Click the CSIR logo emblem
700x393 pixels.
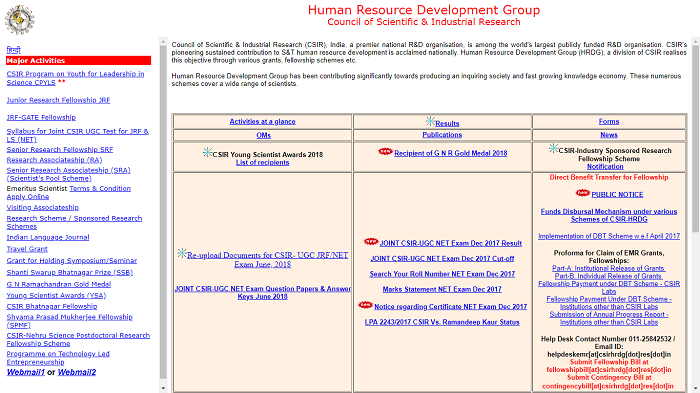pyautogui.click(x=19, y=20)
